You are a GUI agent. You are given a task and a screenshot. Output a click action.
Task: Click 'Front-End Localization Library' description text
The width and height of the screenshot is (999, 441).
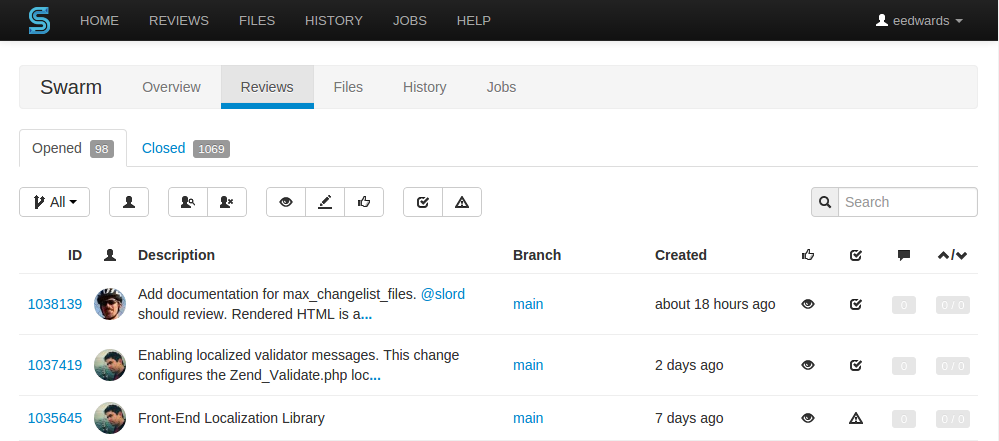coord(231,418)
